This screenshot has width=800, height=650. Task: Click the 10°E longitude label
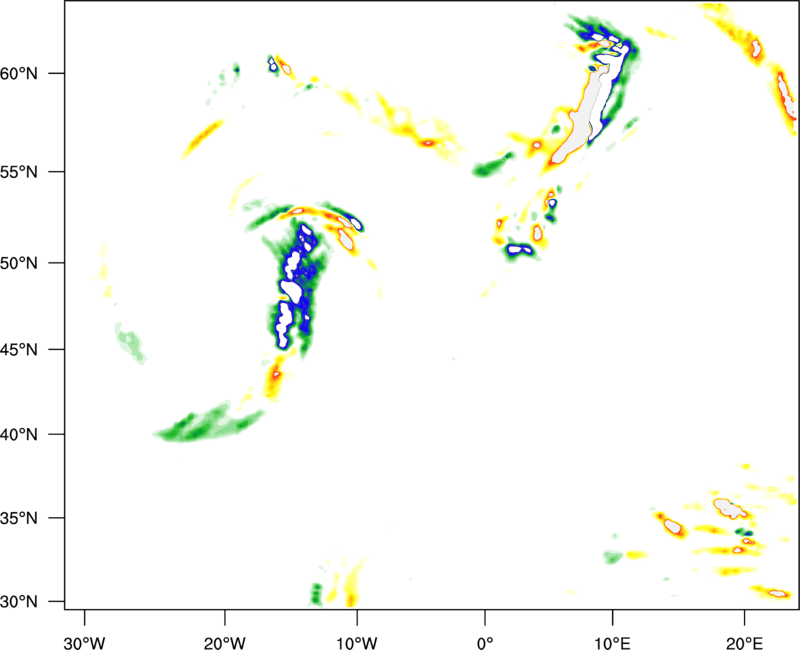(x=612, y=644)
